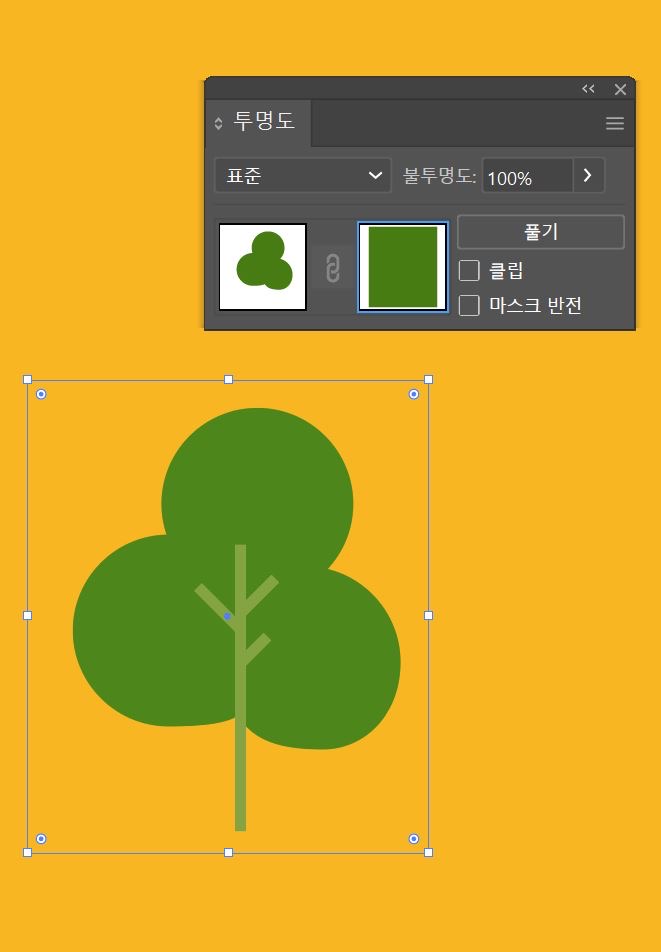
Task: Click the left-middle bounding box handle
Action: [27, 616]
